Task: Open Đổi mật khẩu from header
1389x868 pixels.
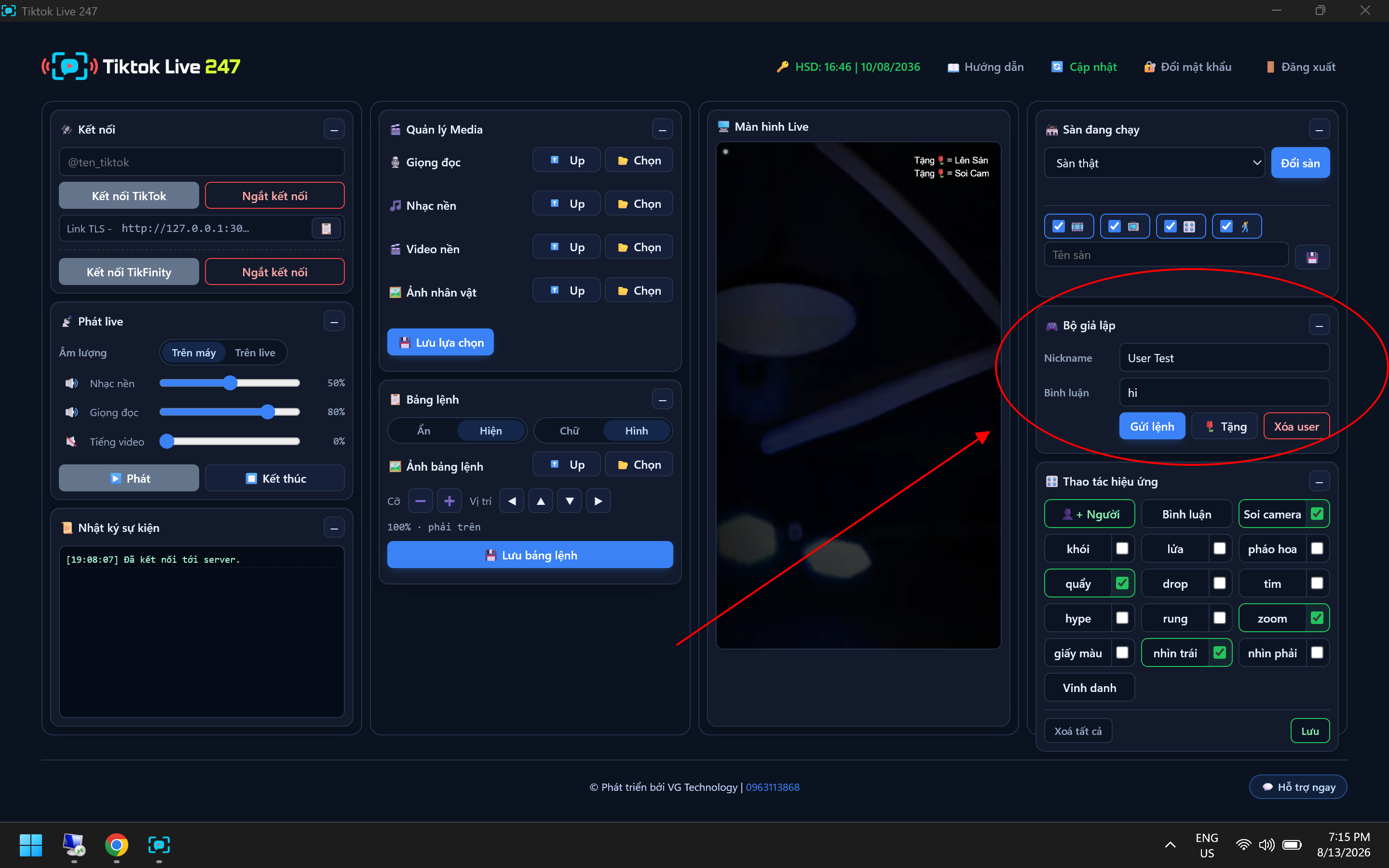Action: pyautogui.click(x=1187, y=67)
